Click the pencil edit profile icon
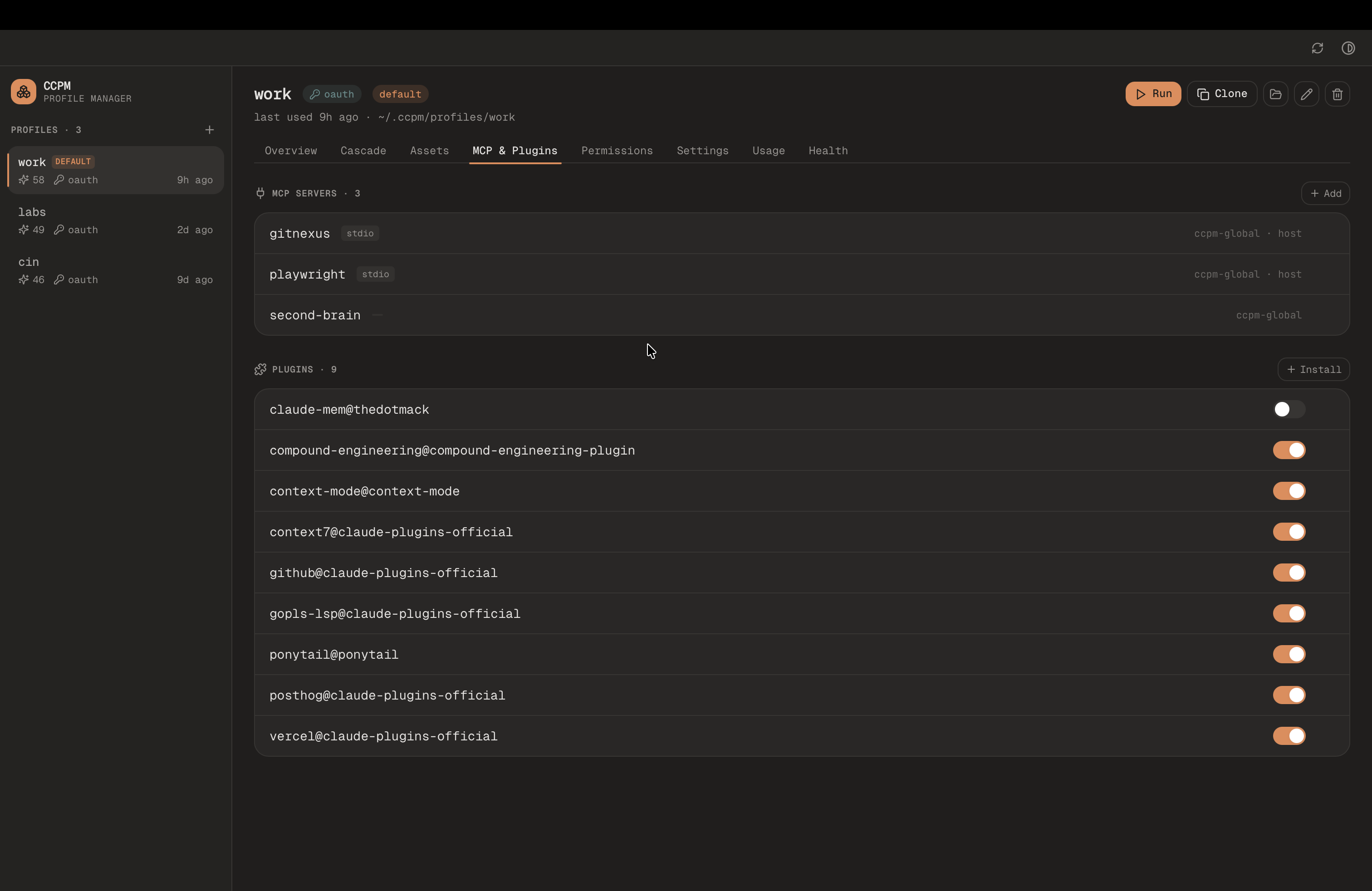This screenshot has height=891, width=1372. coord(1306,94)
